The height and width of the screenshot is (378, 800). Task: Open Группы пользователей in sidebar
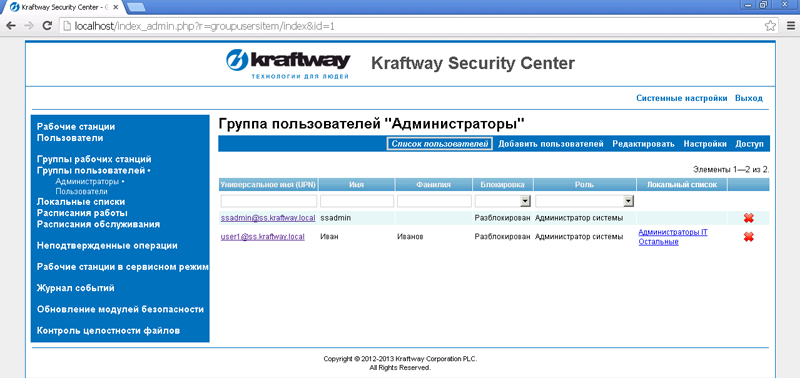[x=92, y=170]
